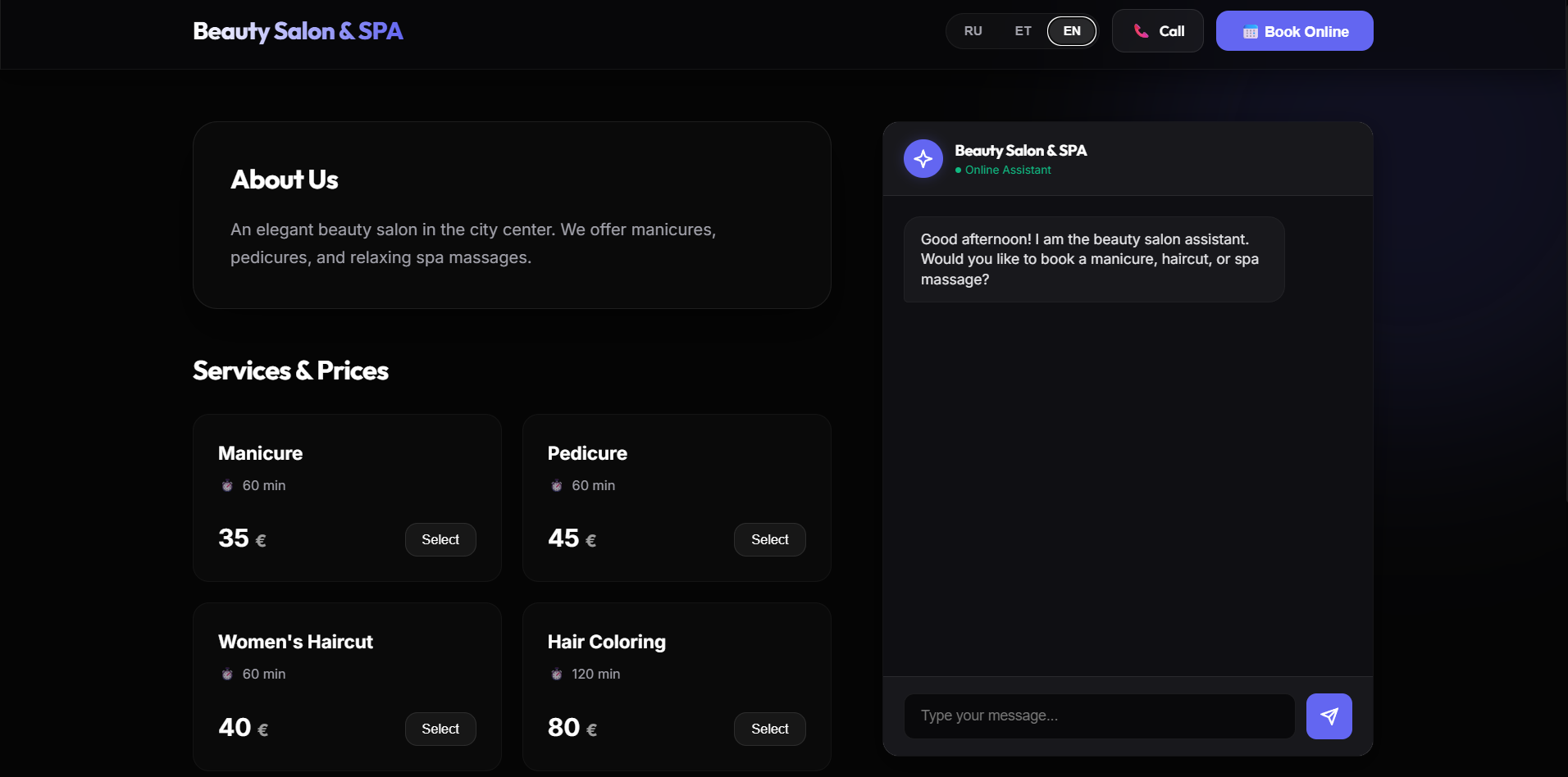Click the Call button label
The width and height of the screenshot is (1568, 777).
pos(1172,31)
